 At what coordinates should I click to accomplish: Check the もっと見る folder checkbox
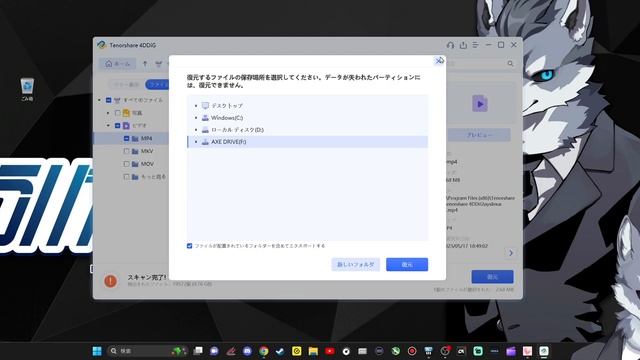[127, 177]
